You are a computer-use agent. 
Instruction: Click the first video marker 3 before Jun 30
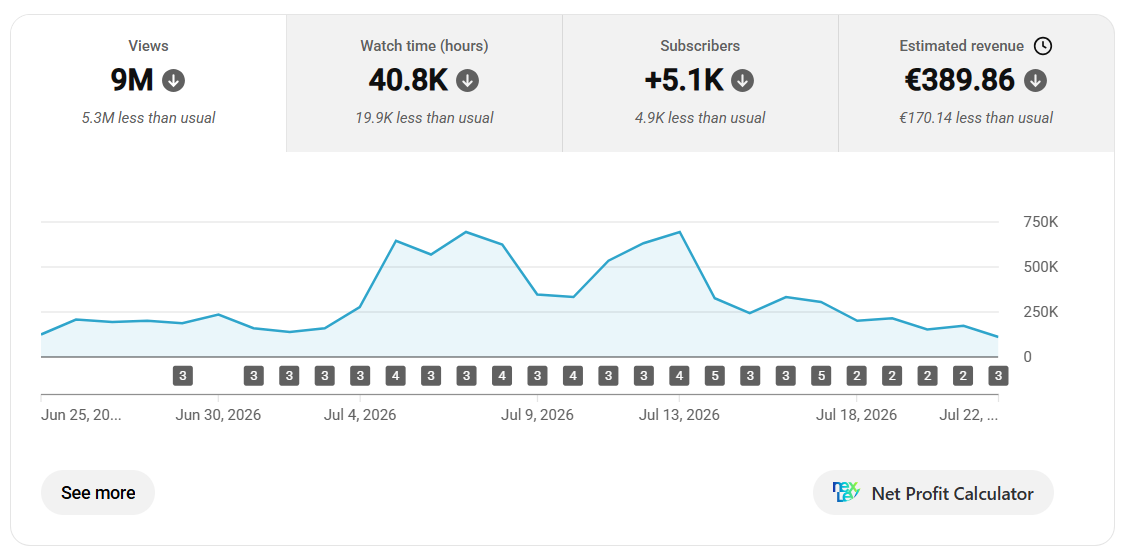click(x=183, y=376)
